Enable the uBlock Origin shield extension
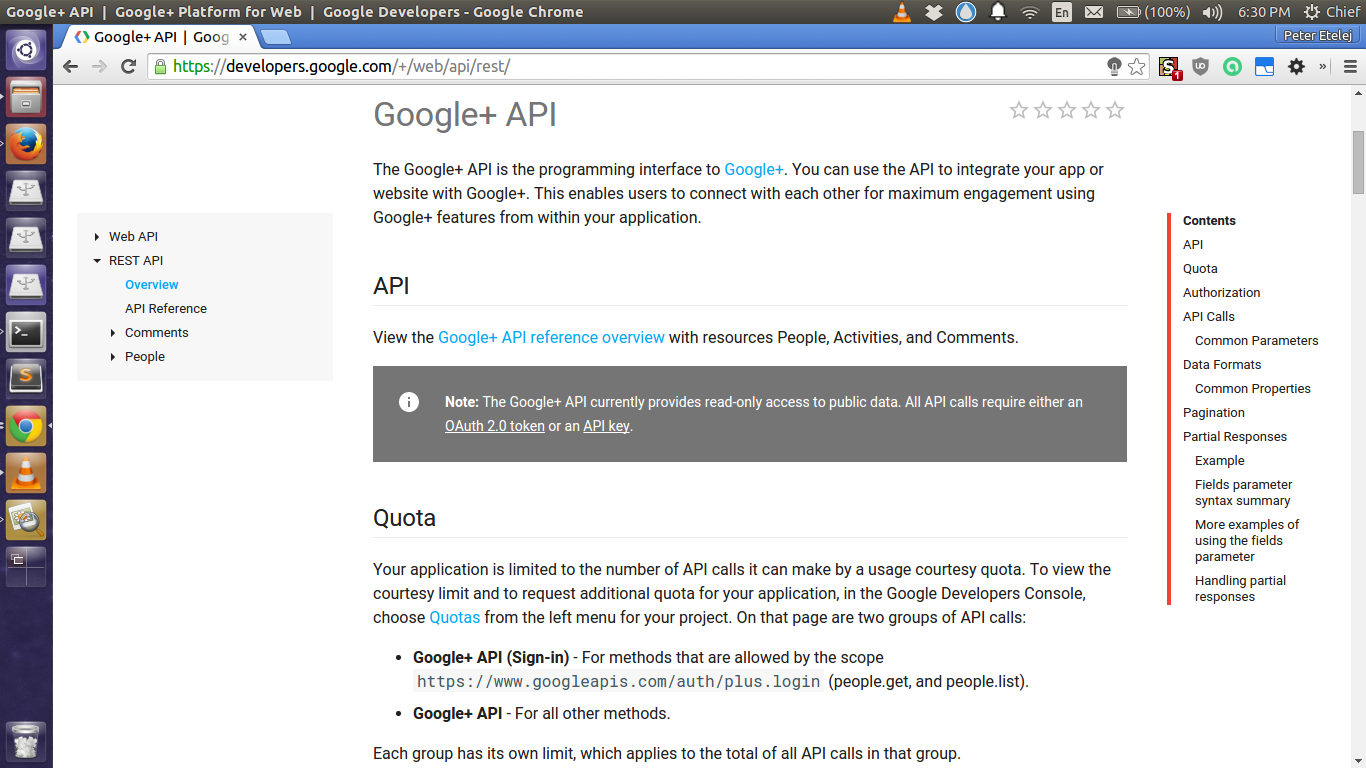 point(1200,66)
